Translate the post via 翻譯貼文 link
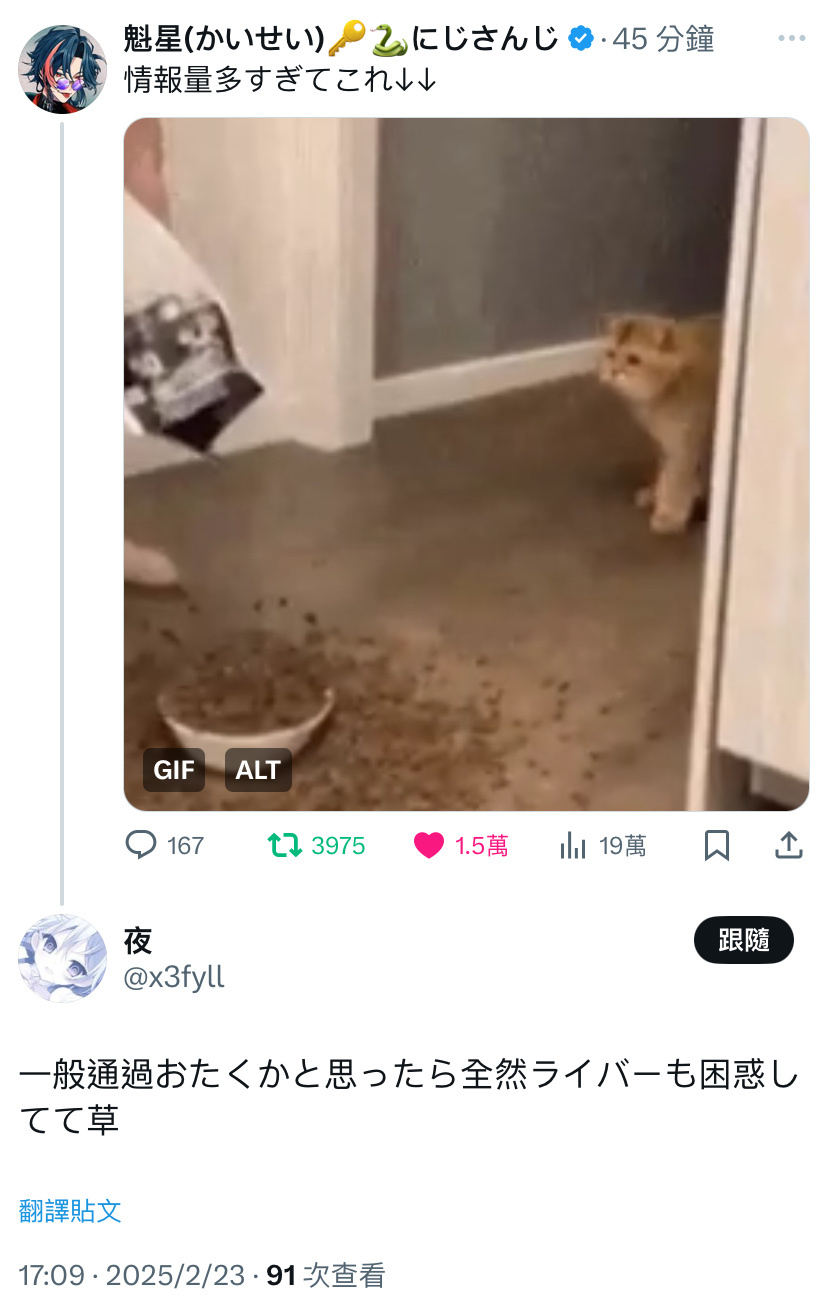 pos(70,1211)
